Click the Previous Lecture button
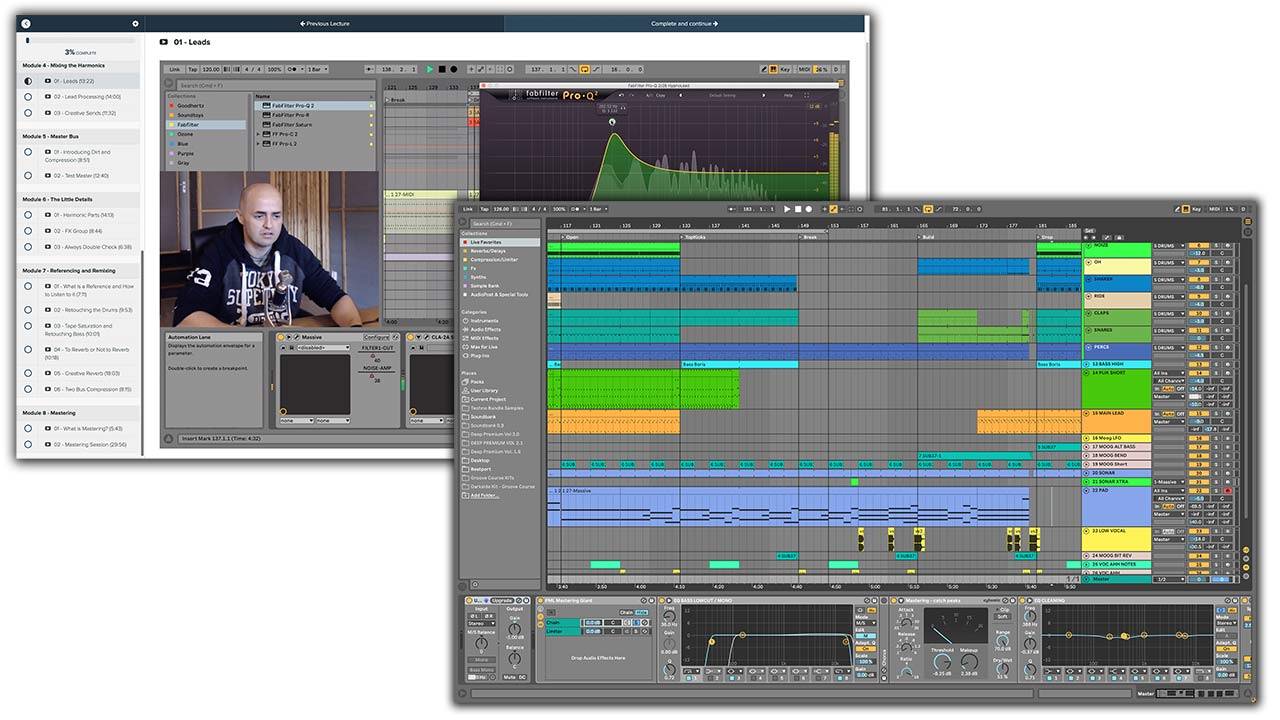The width and height of the screenshot is (1280, 720). 325,23
